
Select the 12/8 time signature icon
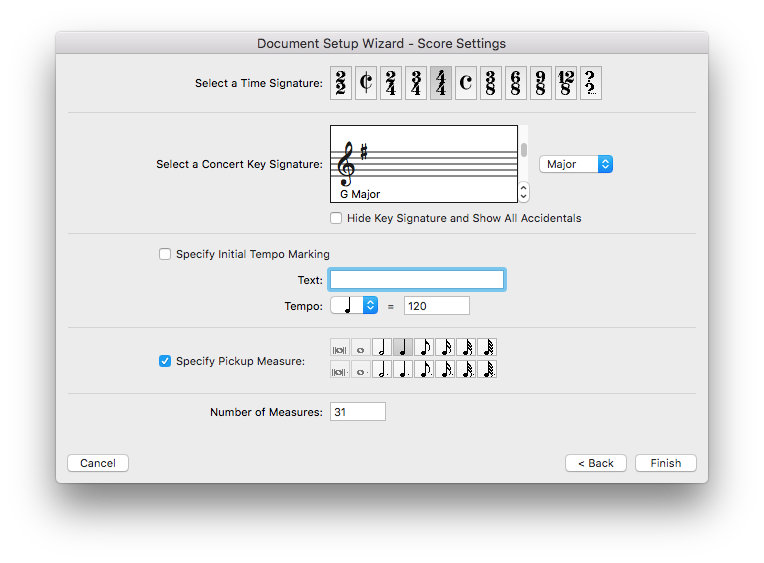coord(566,83)
